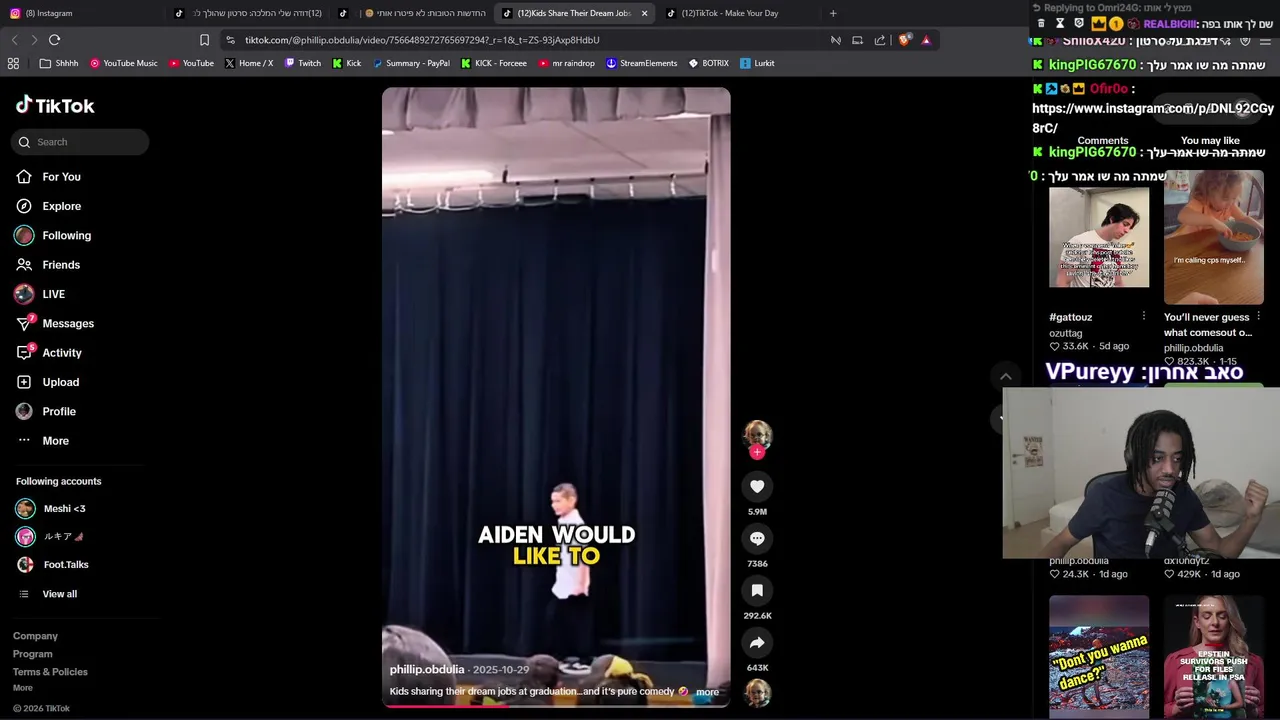Open video comments bubble icon
Image resolution: width=1280 pixels, height=720 pixels.
tap(757, 539)
